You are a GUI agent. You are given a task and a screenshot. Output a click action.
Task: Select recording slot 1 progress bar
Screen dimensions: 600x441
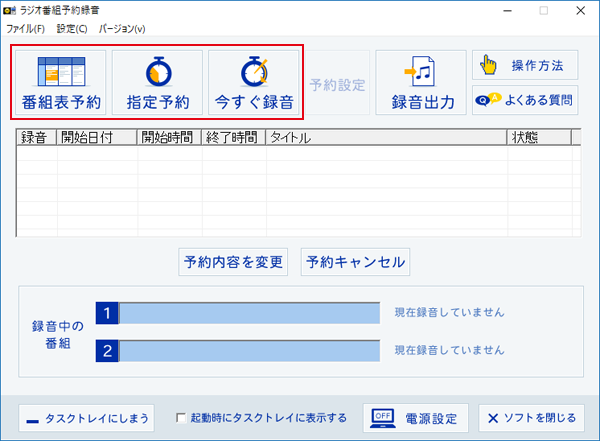[249, 313]
